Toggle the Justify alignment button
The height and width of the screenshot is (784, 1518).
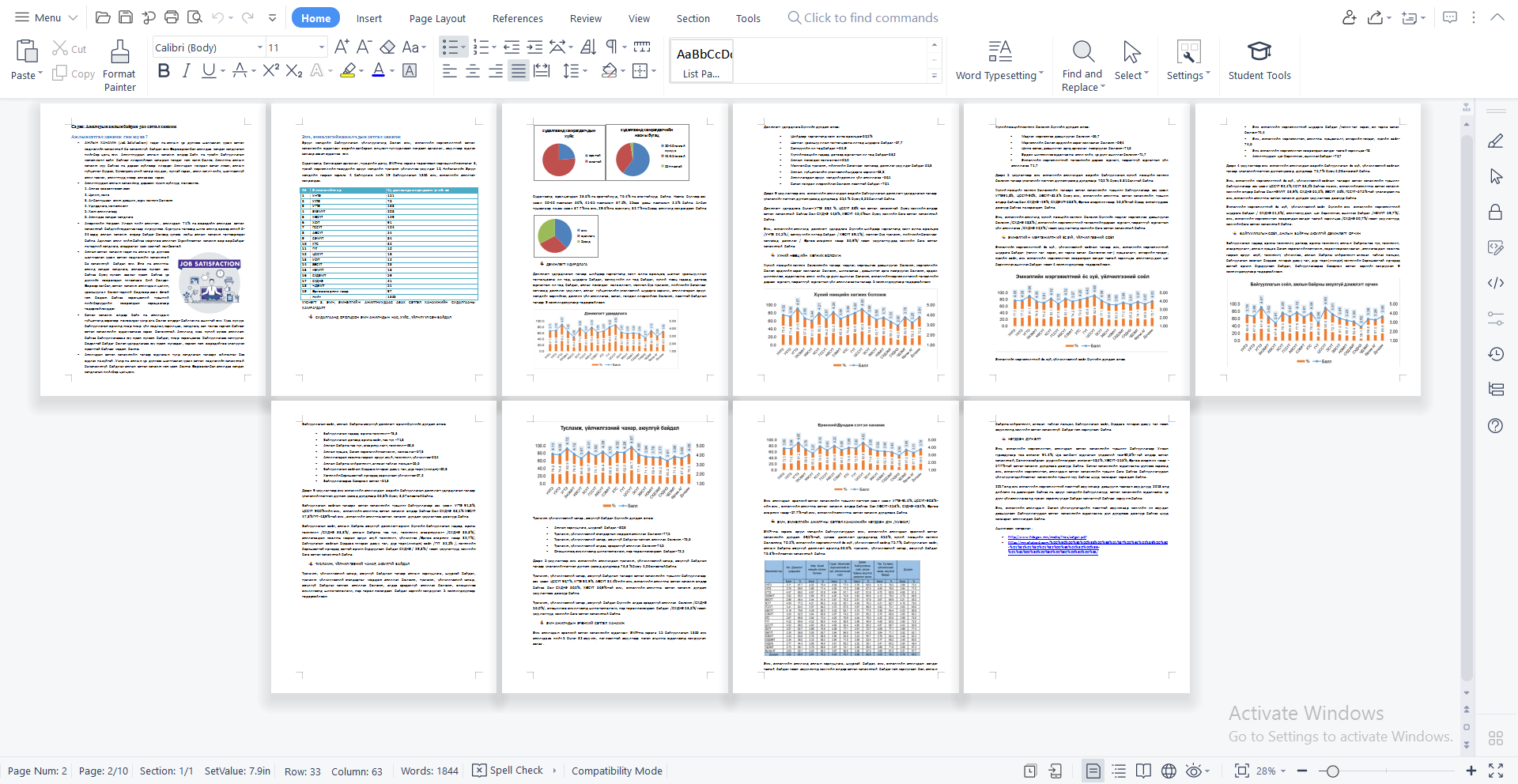(518, 71)
